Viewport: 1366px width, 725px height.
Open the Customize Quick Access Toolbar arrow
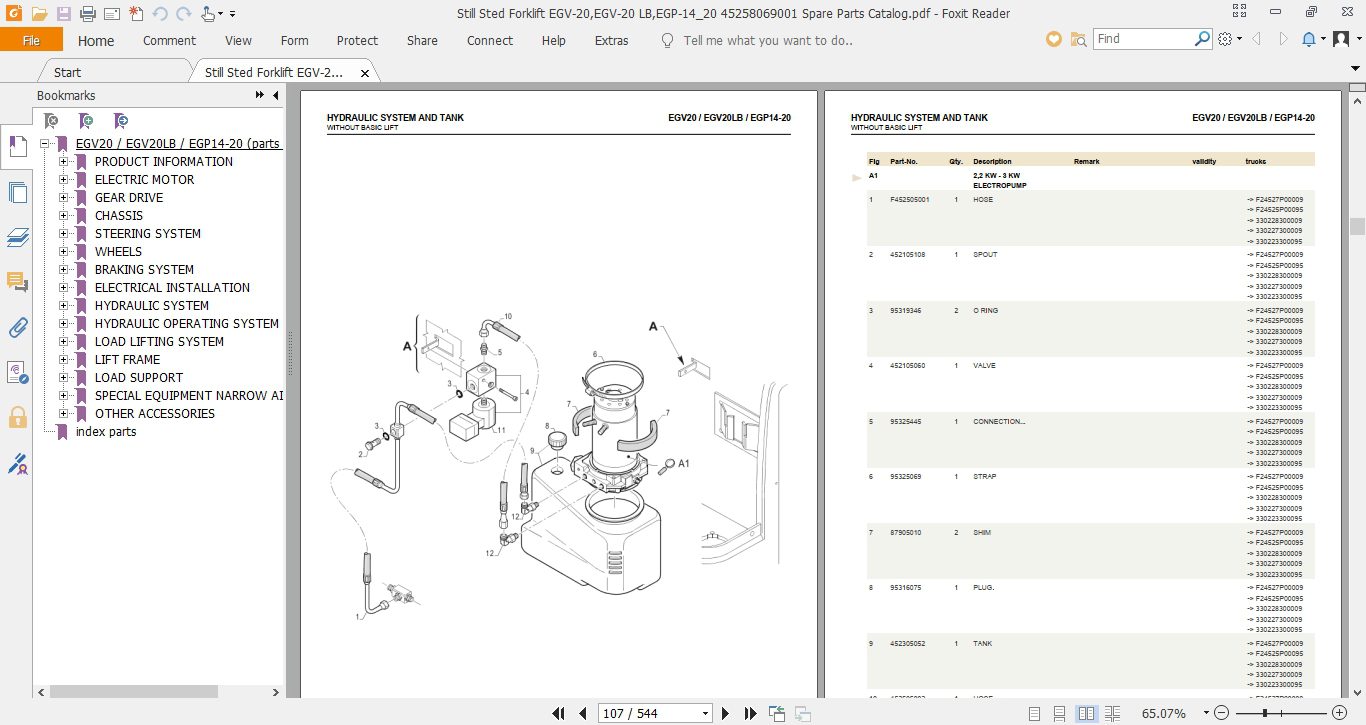click(x=233, y=14)
